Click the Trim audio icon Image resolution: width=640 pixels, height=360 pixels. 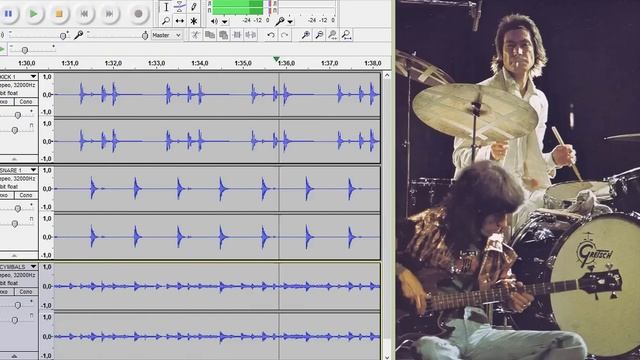point(237,35)
